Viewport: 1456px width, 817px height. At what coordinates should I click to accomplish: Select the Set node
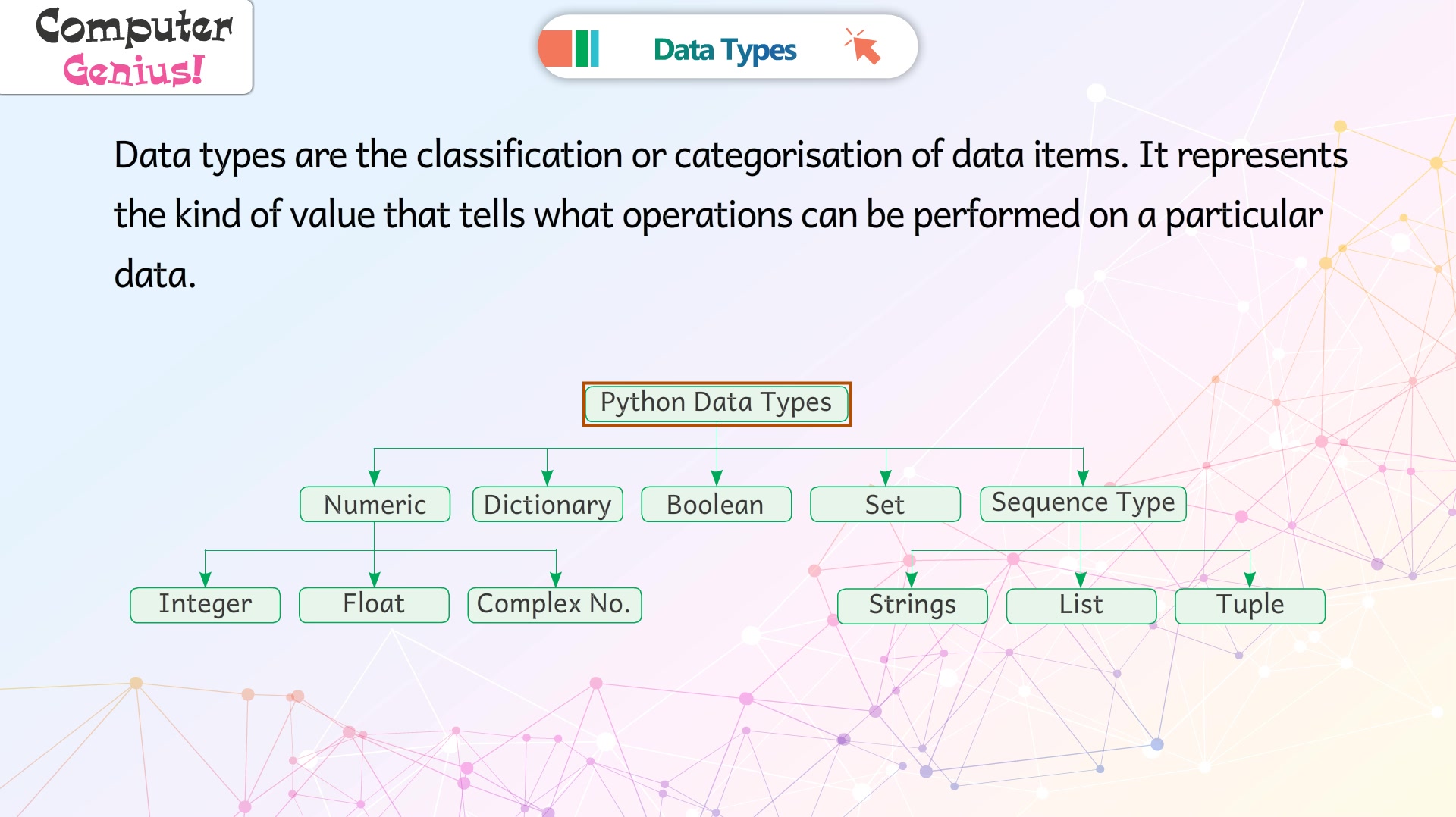(x=885, y=504)
